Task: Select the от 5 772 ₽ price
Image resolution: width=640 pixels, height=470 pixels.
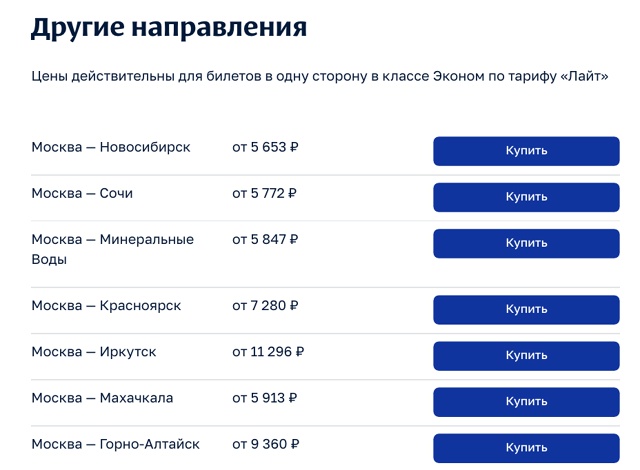Action: coord(264,193)
